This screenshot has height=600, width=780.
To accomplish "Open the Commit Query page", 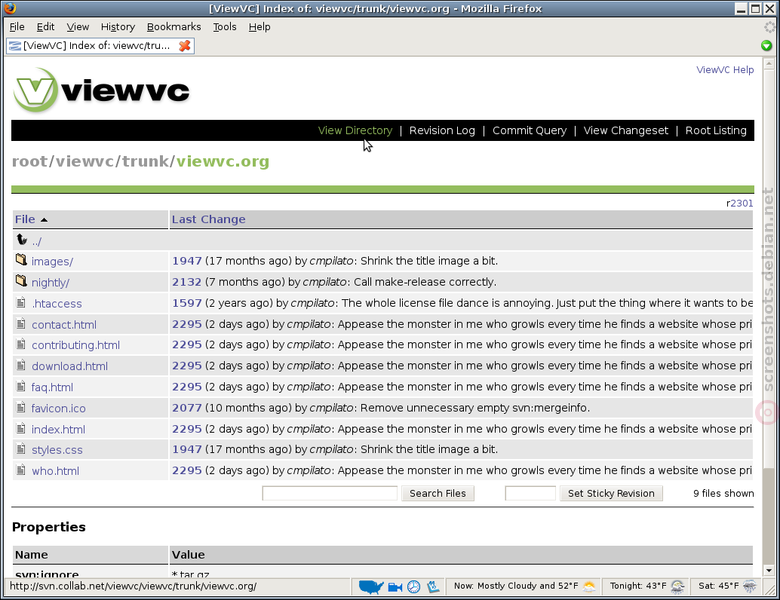I will pyautogui.click(x=529, y=130).
